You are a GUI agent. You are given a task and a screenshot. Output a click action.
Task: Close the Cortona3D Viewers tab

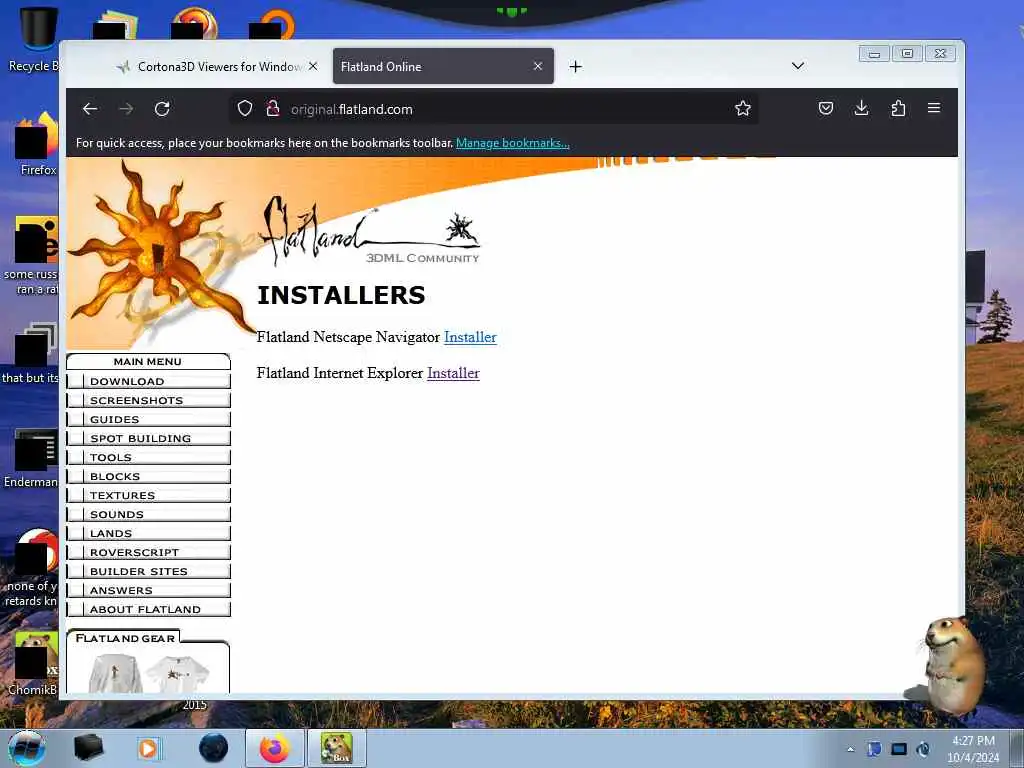pyautogui.click(x=313, y=67)
